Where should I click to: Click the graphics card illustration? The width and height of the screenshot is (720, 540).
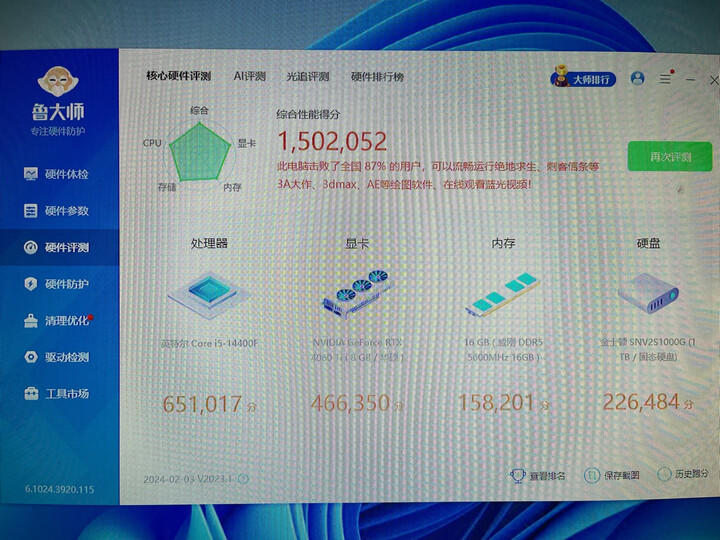[357, 293]
